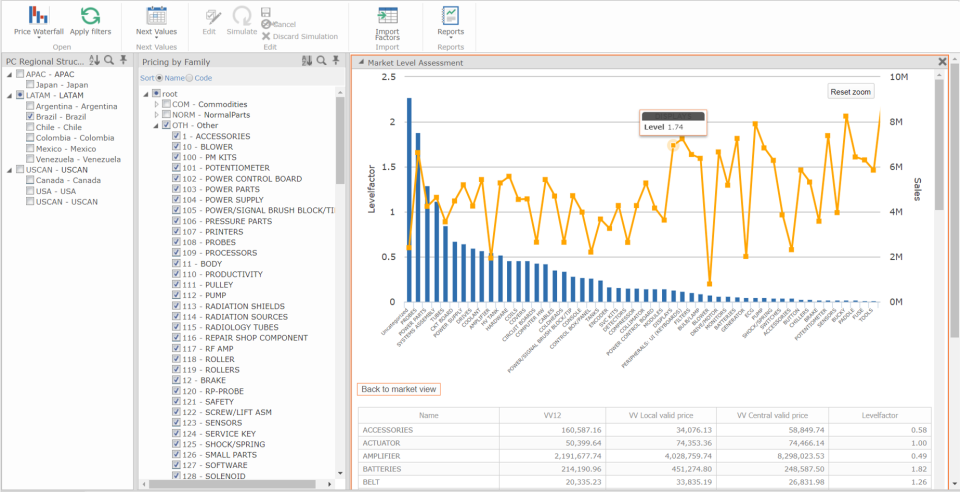The width and height of the screenshot is (960, 492).
Task: Sort by VV Local valid price column
Action: [661, 415]
